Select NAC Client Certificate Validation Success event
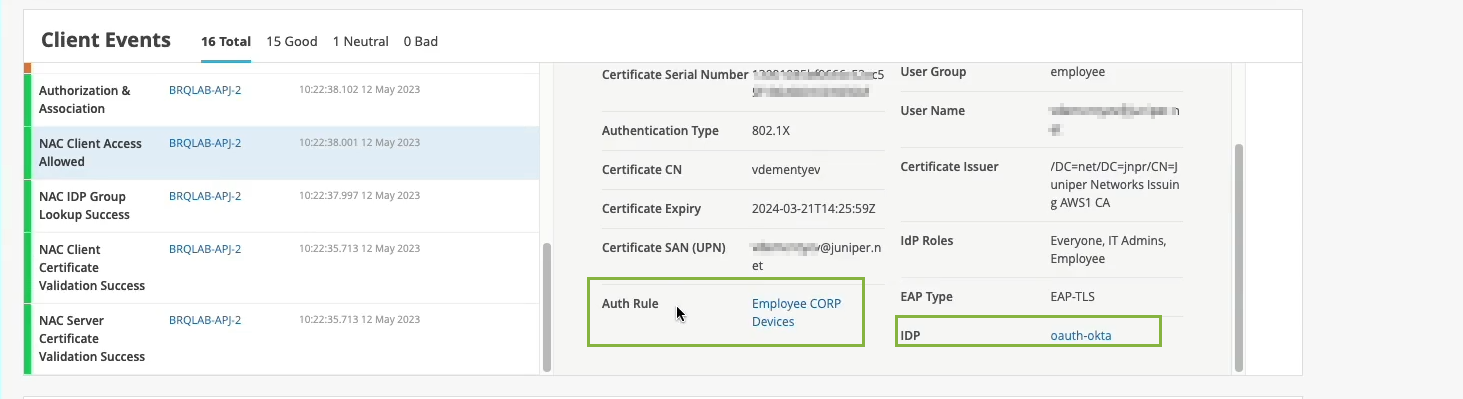1463x399 pixels. click(x=281, y=268)
